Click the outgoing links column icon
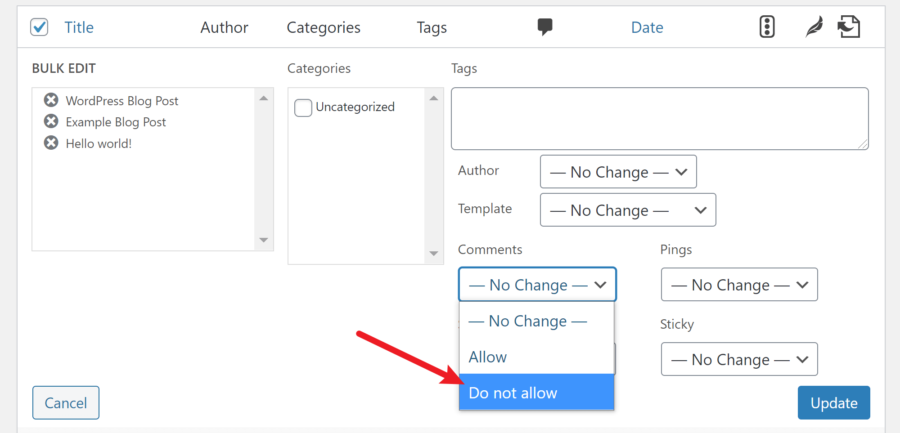The height and width of the screenshot is (433, 900). (x=849, y=27)
